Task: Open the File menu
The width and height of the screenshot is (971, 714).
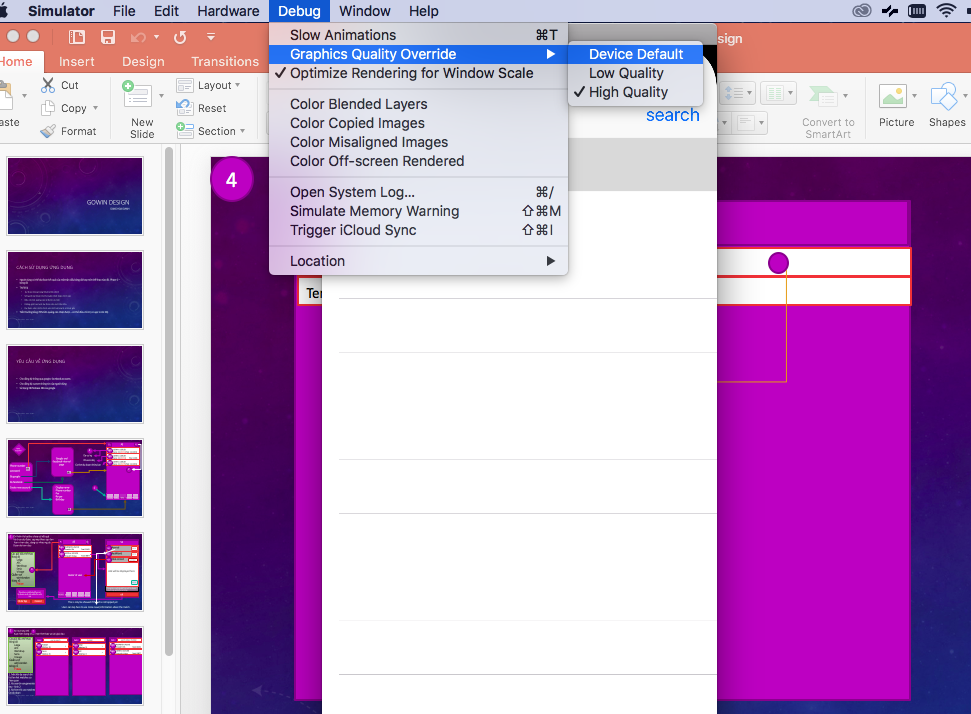Action: coord(124,11)
